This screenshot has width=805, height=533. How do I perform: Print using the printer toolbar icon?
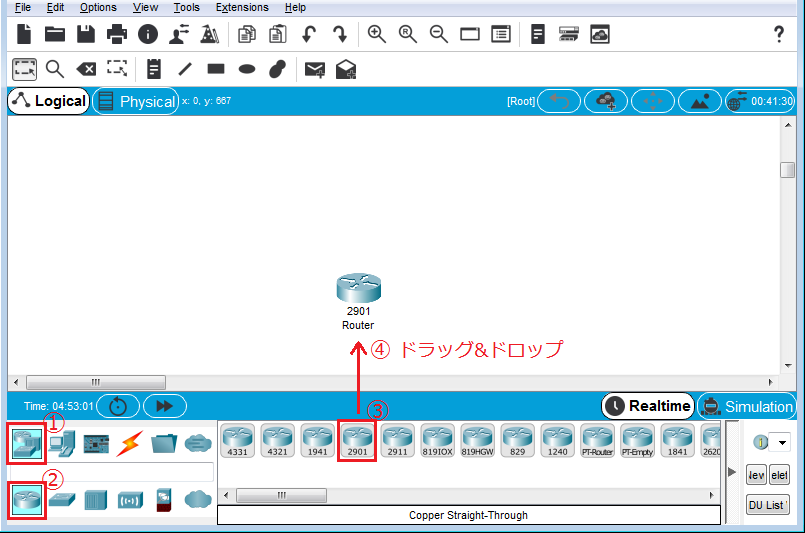point(117,34)
